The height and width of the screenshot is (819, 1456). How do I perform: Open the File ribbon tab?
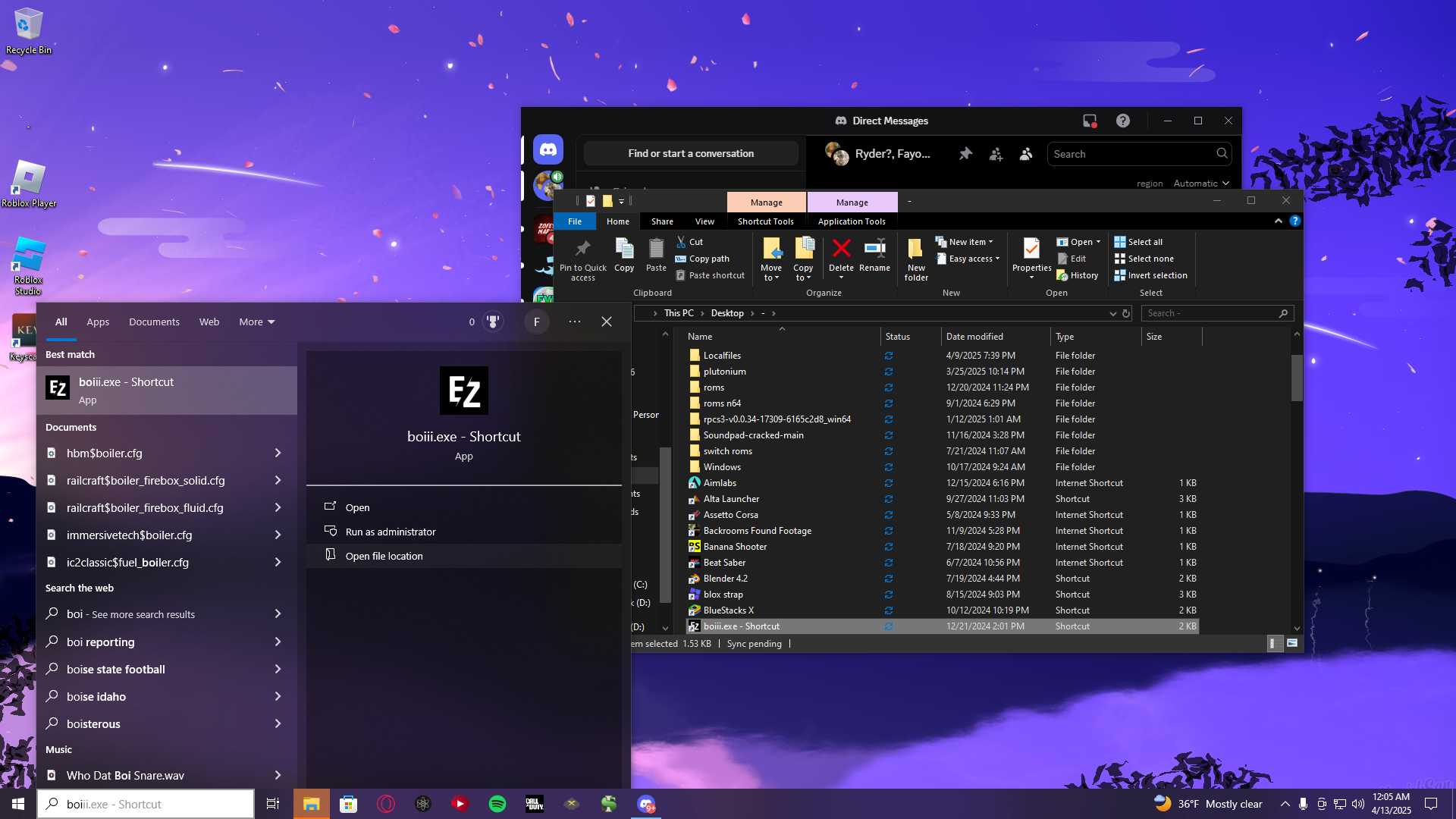pyautogui.click(x=575, y=221)
